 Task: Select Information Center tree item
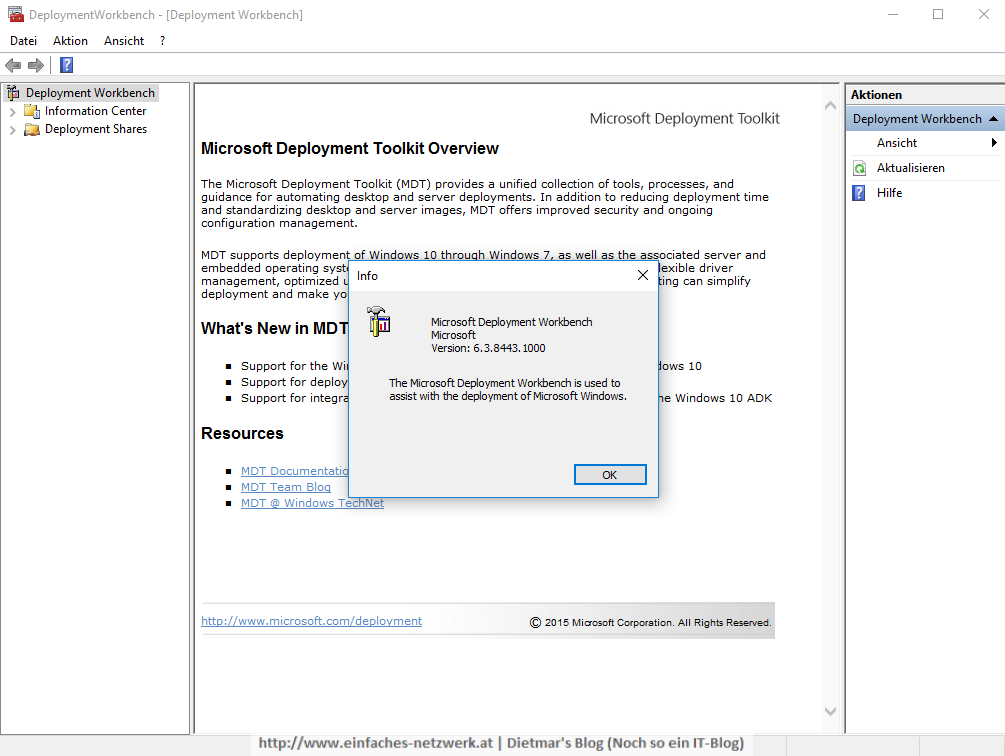96,111
